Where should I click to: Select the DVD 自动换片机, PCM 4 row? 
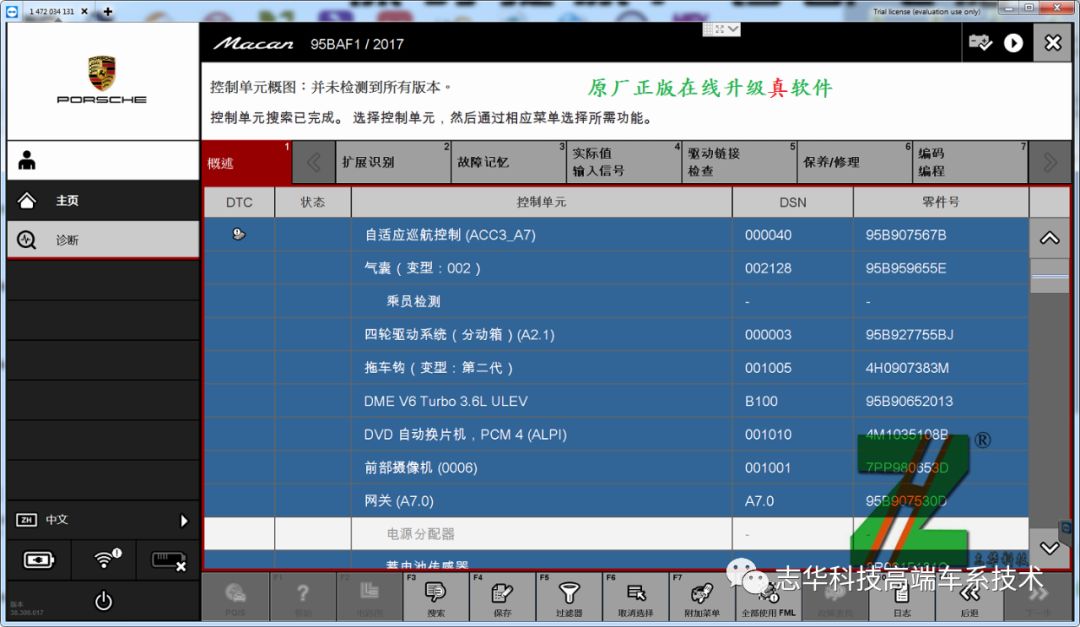pos(616,435)
